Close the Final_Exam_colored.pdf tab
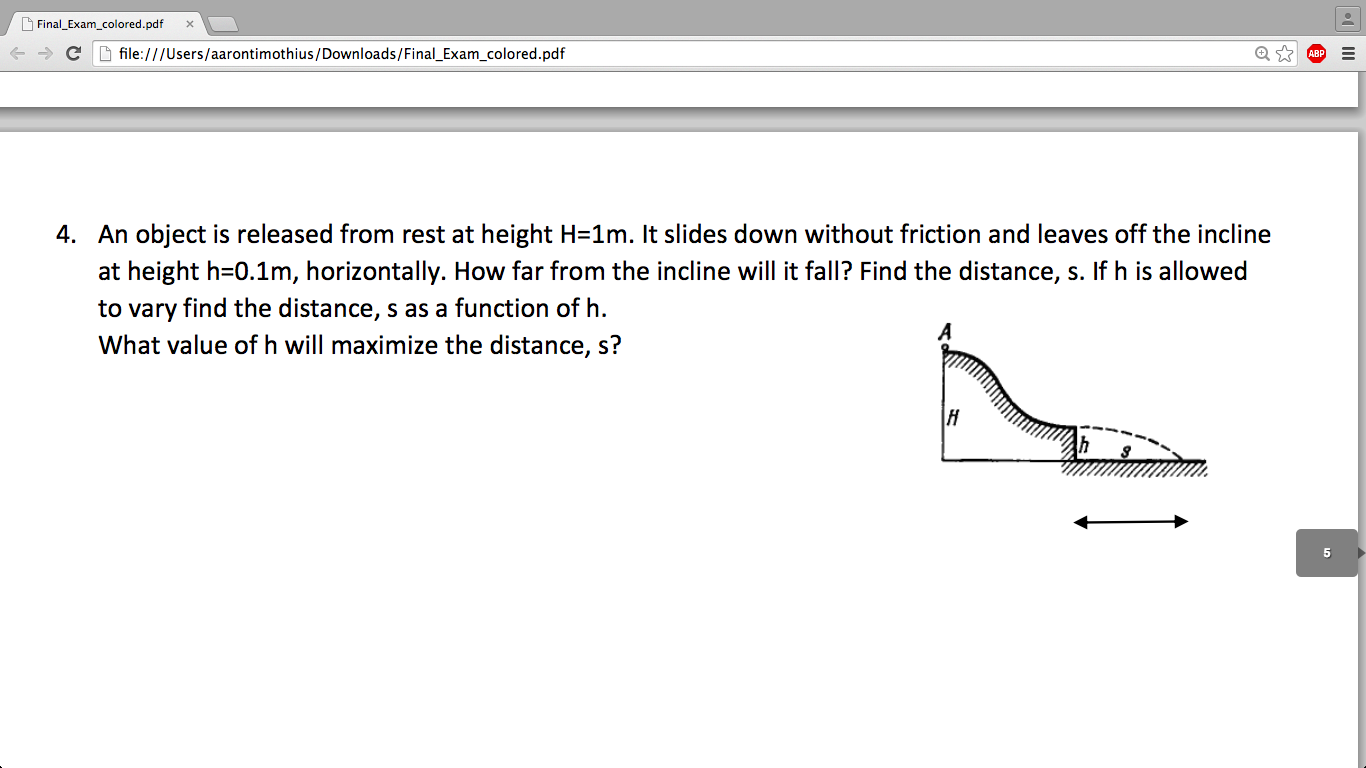The width and height of the screenshot is (1366, 768). [x=189, y=22]
